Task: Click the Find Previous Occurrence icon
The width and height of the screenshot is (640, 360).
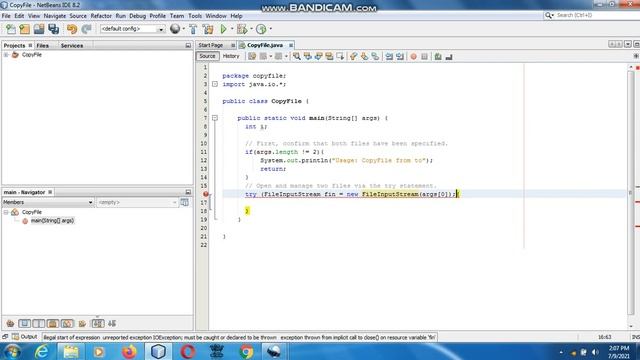Action: pos(308,56)
